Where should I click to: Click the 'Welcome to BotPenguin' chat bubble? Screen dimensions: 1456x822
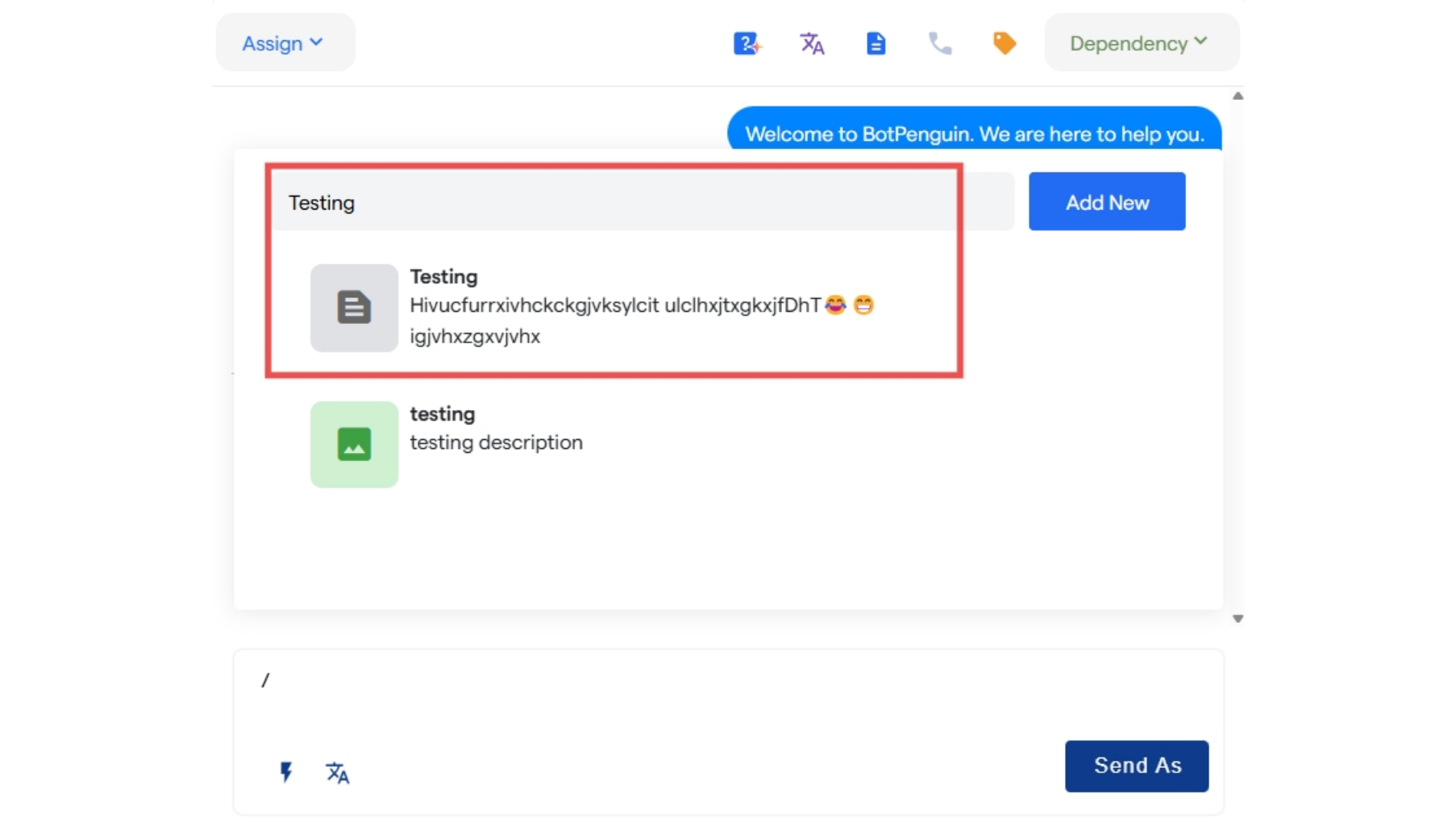[x=974, y=129]
